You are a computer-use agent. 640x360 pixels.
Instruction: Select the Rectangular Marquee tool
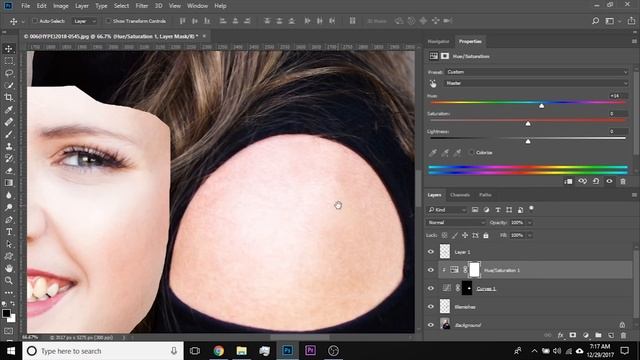coord(9,61)
